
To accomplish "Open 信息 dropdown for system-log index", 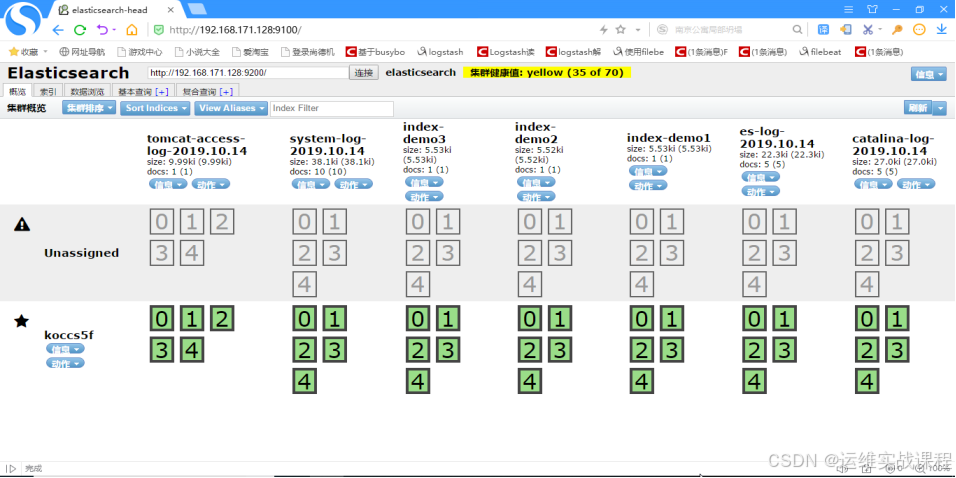I will point(310,184).
